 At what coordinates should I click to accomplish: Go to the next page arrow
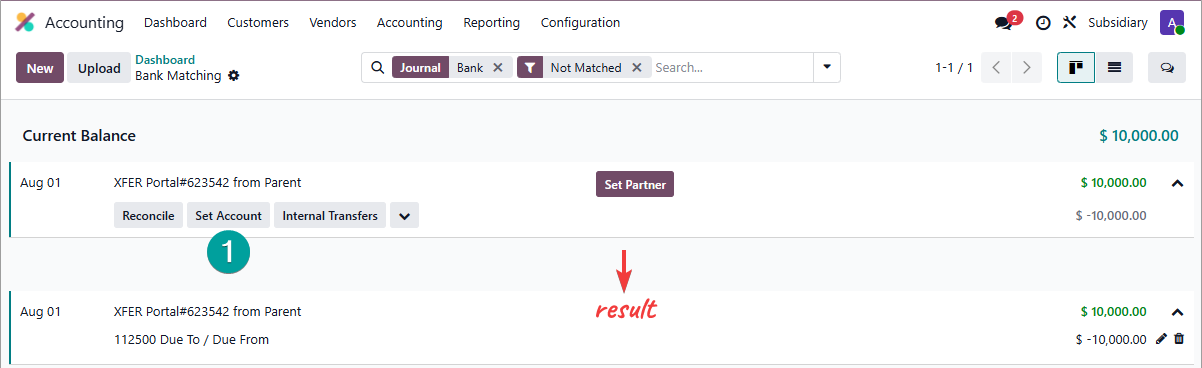[1026, 68]
